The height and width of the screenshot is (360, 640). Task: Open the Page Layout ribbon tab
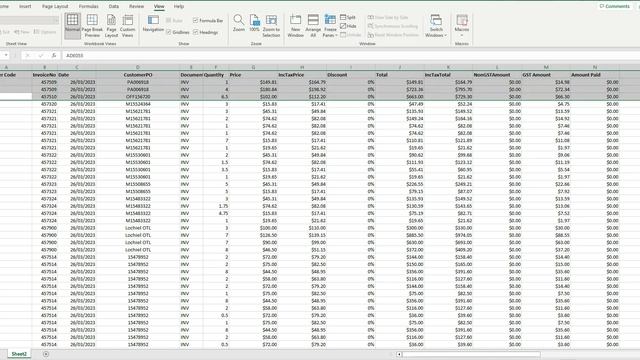pyautogui.click(x=55, y=6)
